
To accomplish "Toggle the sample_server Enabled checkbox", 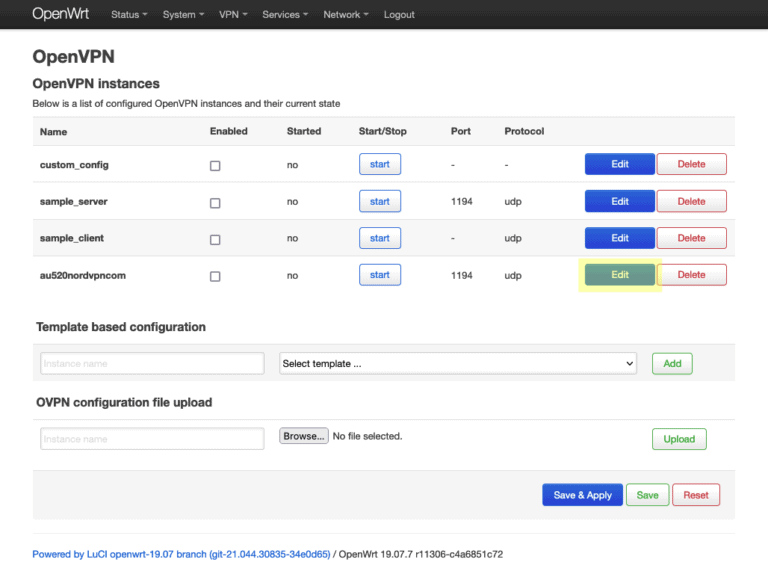I will coord(215,203).
